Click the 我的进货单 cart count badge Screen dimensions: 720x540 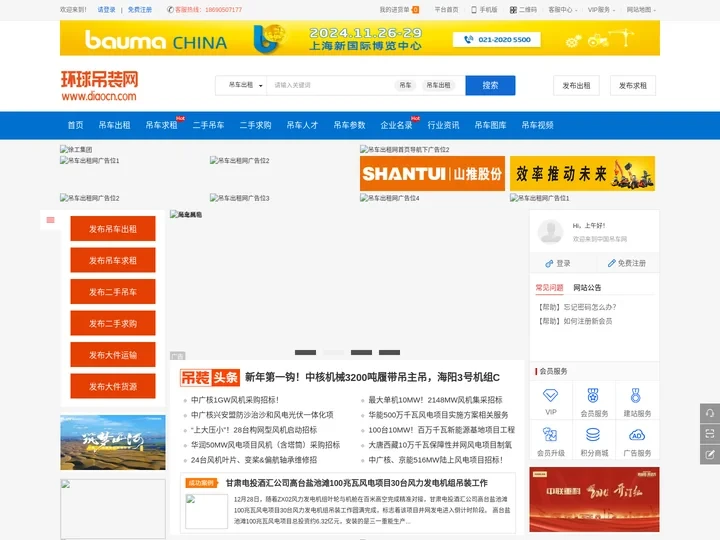coord(416,10)
